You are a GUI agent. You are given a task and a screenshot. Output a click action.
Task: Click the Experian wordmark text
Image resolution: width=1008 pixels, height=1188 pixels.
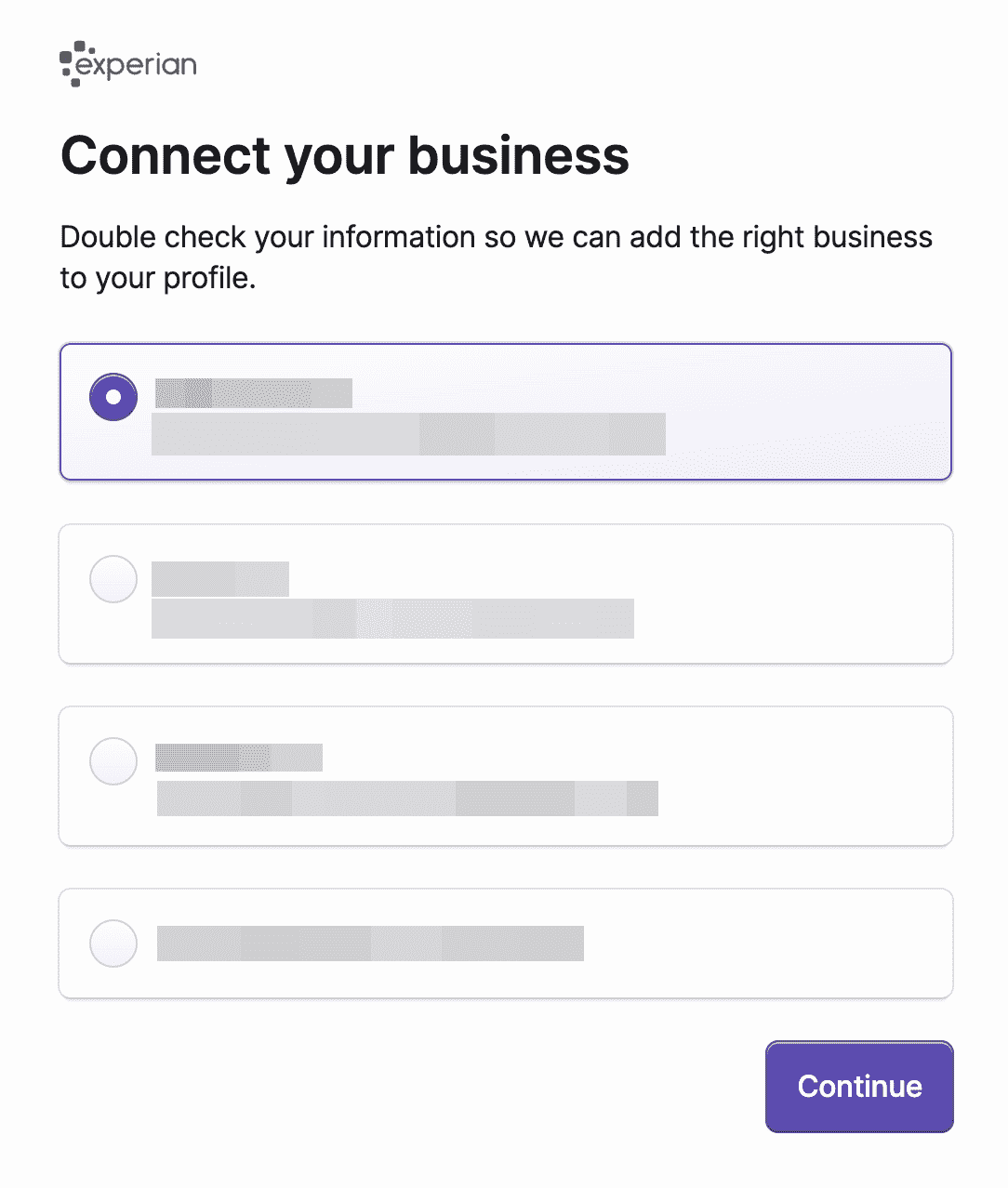click(x=137, y=65)
